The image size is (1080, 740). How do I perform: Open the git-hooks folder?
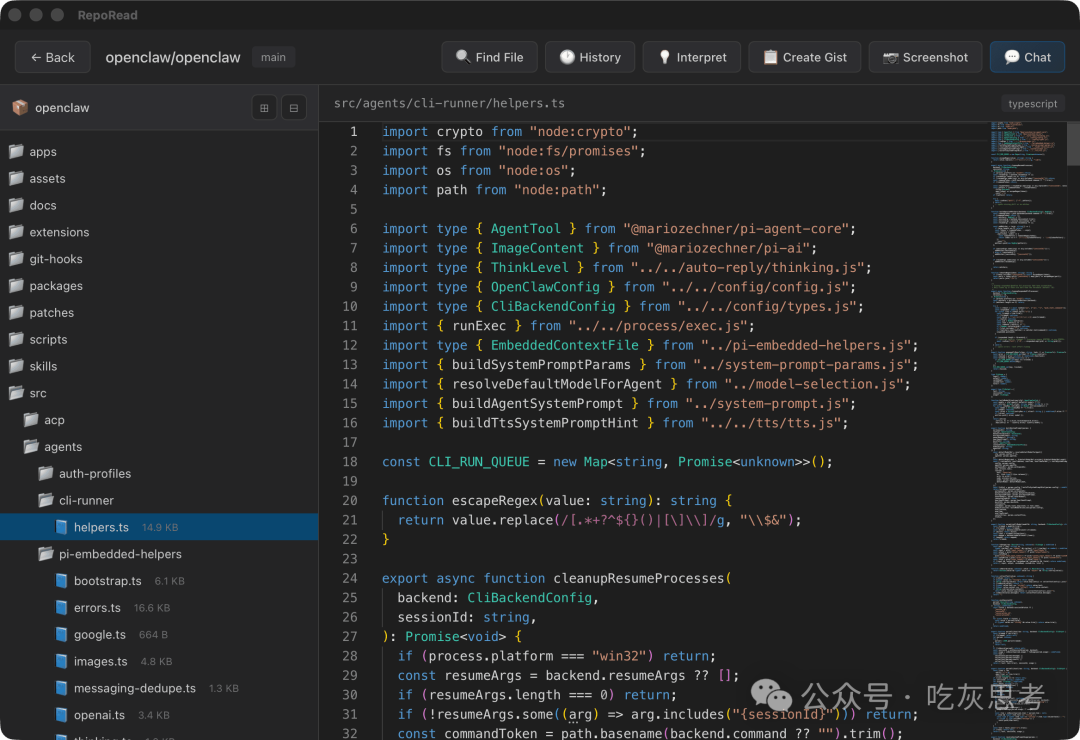pyautogui.click(x=159, y=259)
